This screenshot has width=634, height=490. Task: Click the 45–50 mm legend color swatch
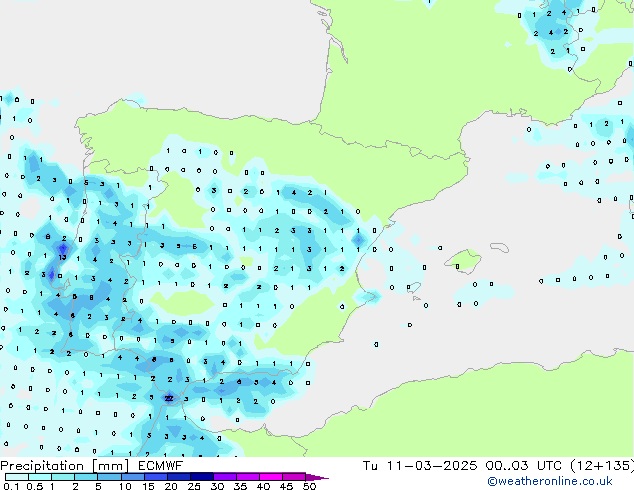(x=294, y=477)
